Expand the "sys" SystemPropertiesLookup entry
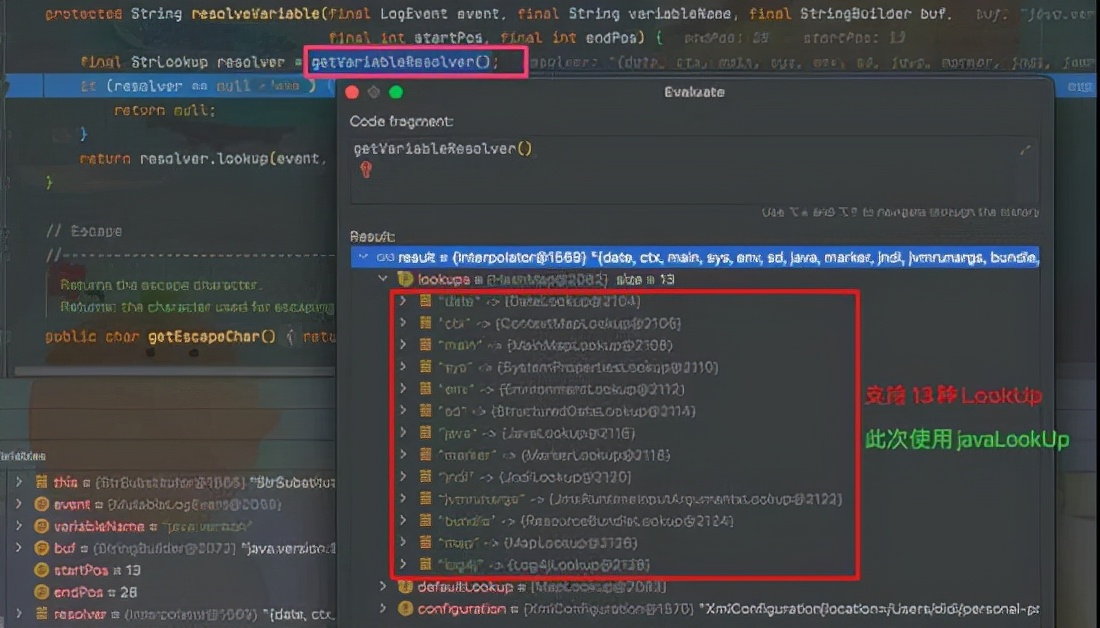The height and width of the screenshot is (628, 1100). coord(403,367)
